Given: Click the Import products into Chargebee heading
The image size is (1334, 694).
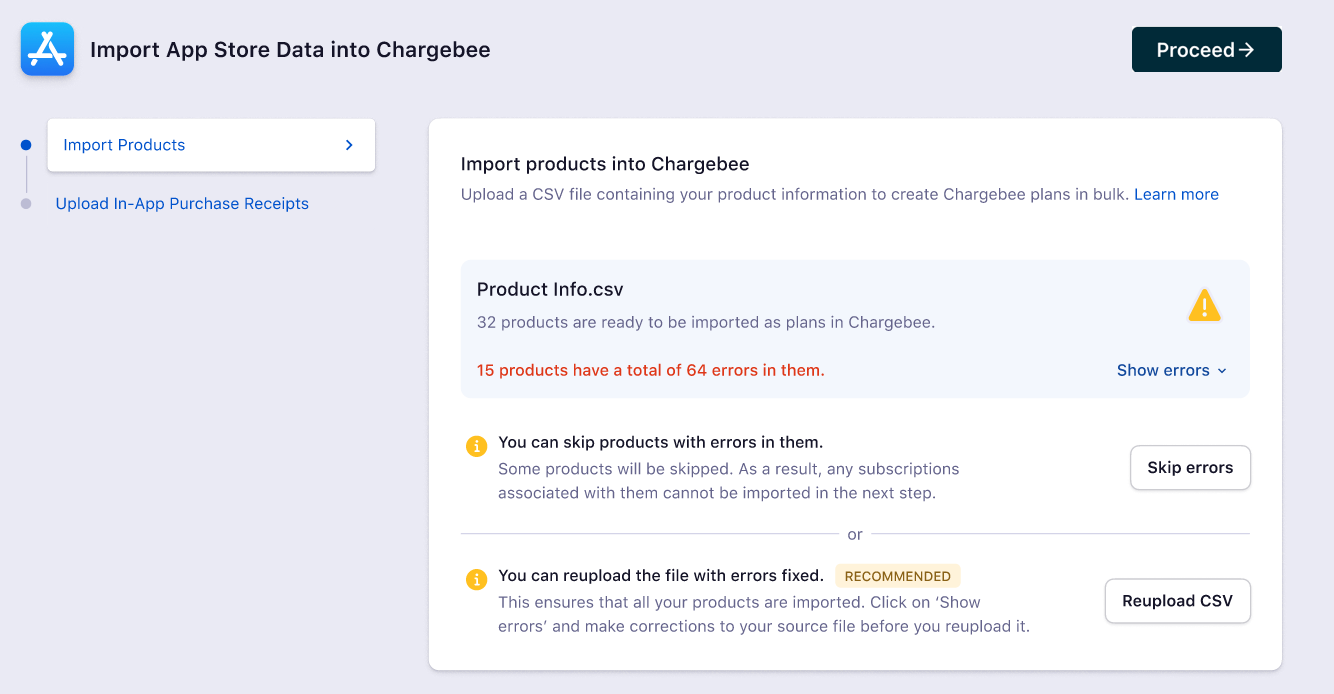Looking at the screenshot, I should pos(605,164).
